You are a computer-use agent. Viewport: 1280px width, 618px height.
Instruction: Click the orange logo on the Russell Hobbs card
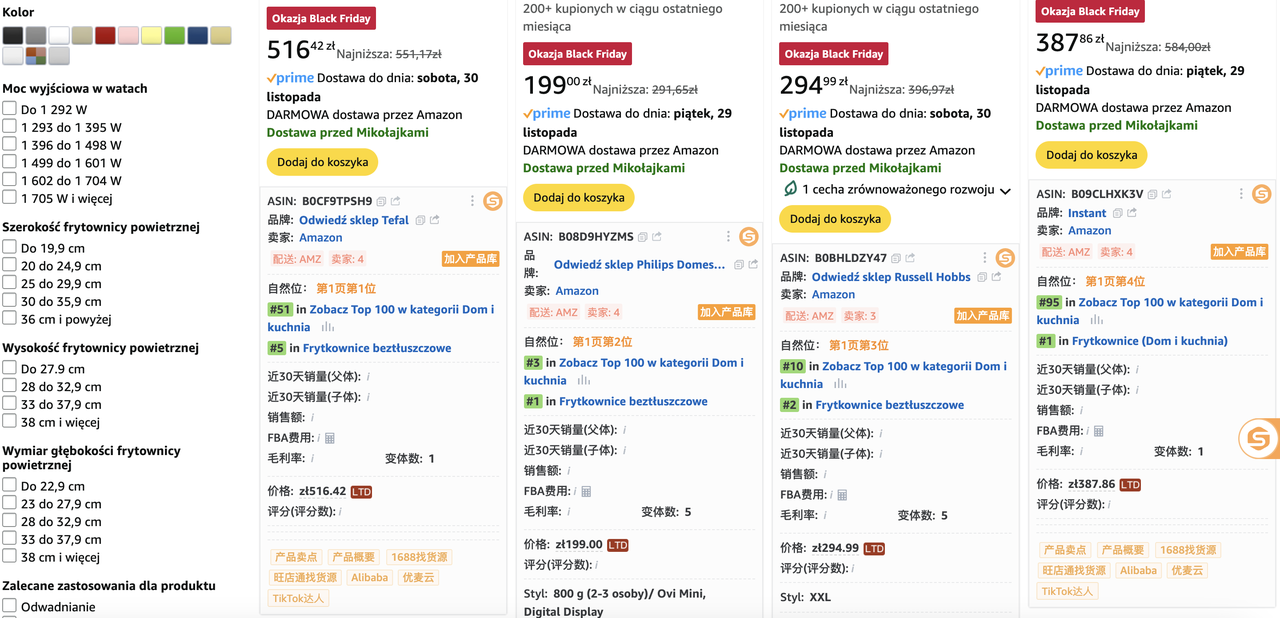(1005, 258)
